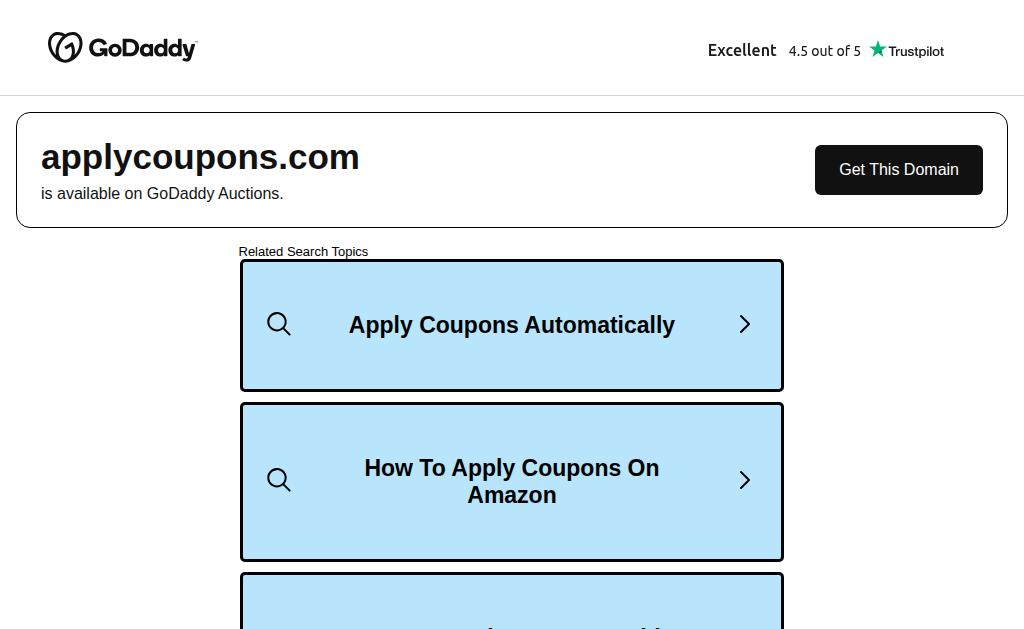Click the blue background below the Amazon topic text

point(511,532)
